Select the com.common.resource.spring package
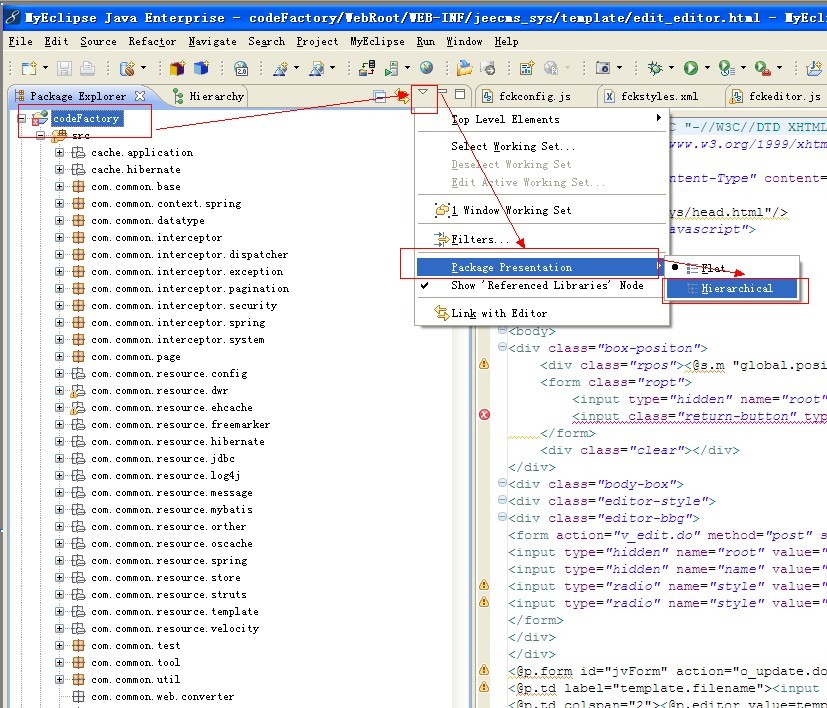Screen dimensions: 827x708 (169, 561)
